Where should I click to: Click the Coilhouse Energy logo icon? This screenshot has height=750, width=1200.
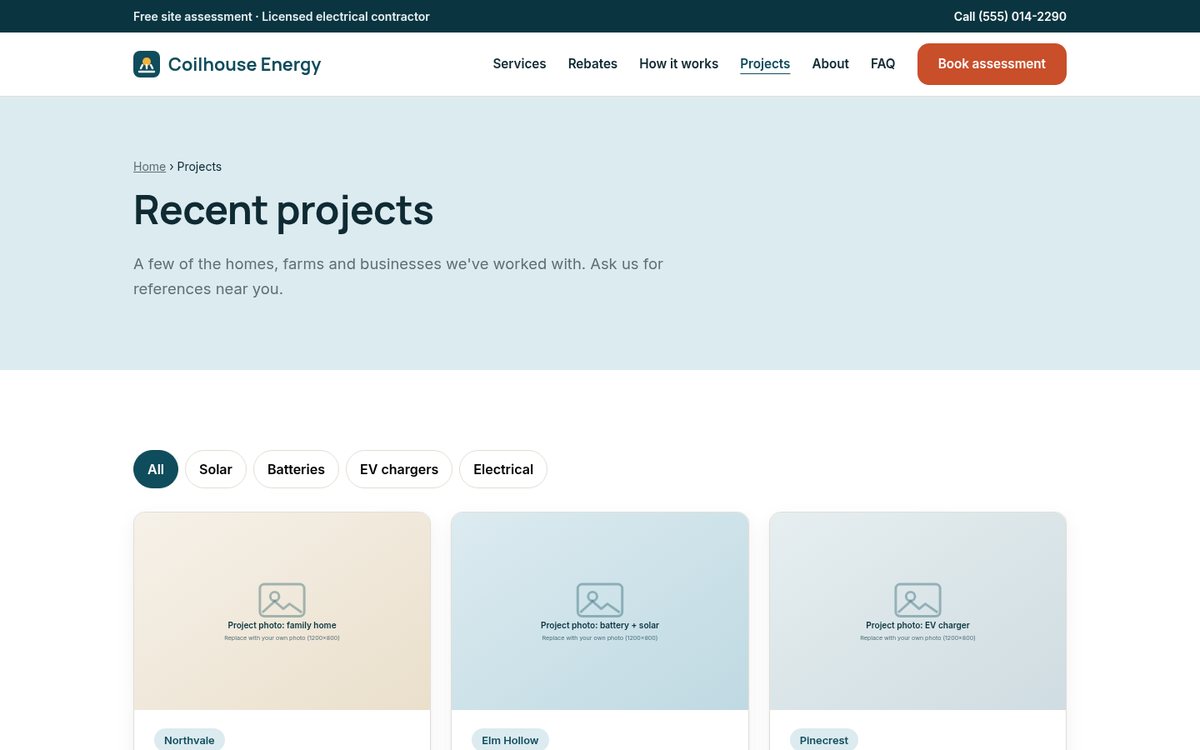coord(146,64)
